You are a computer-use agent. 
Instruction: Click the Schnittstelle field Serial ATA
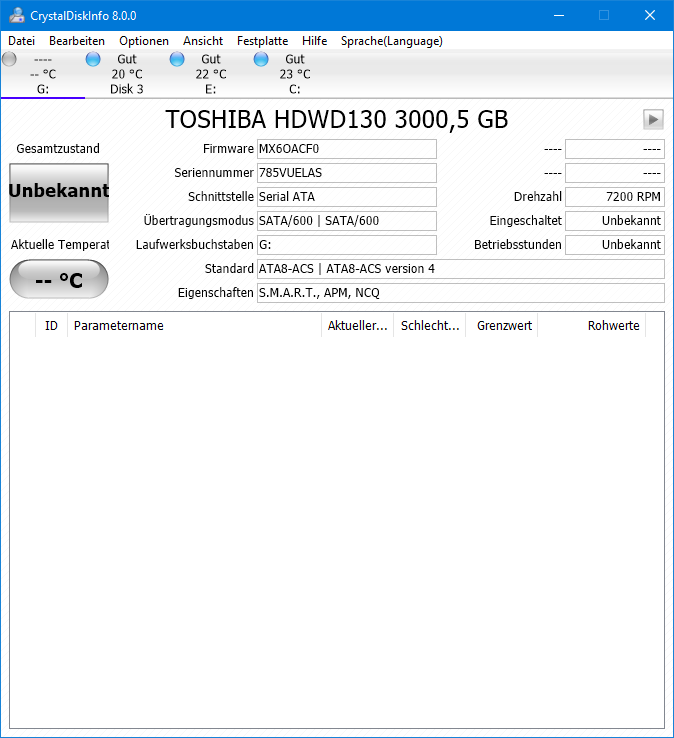pos(346,197)
